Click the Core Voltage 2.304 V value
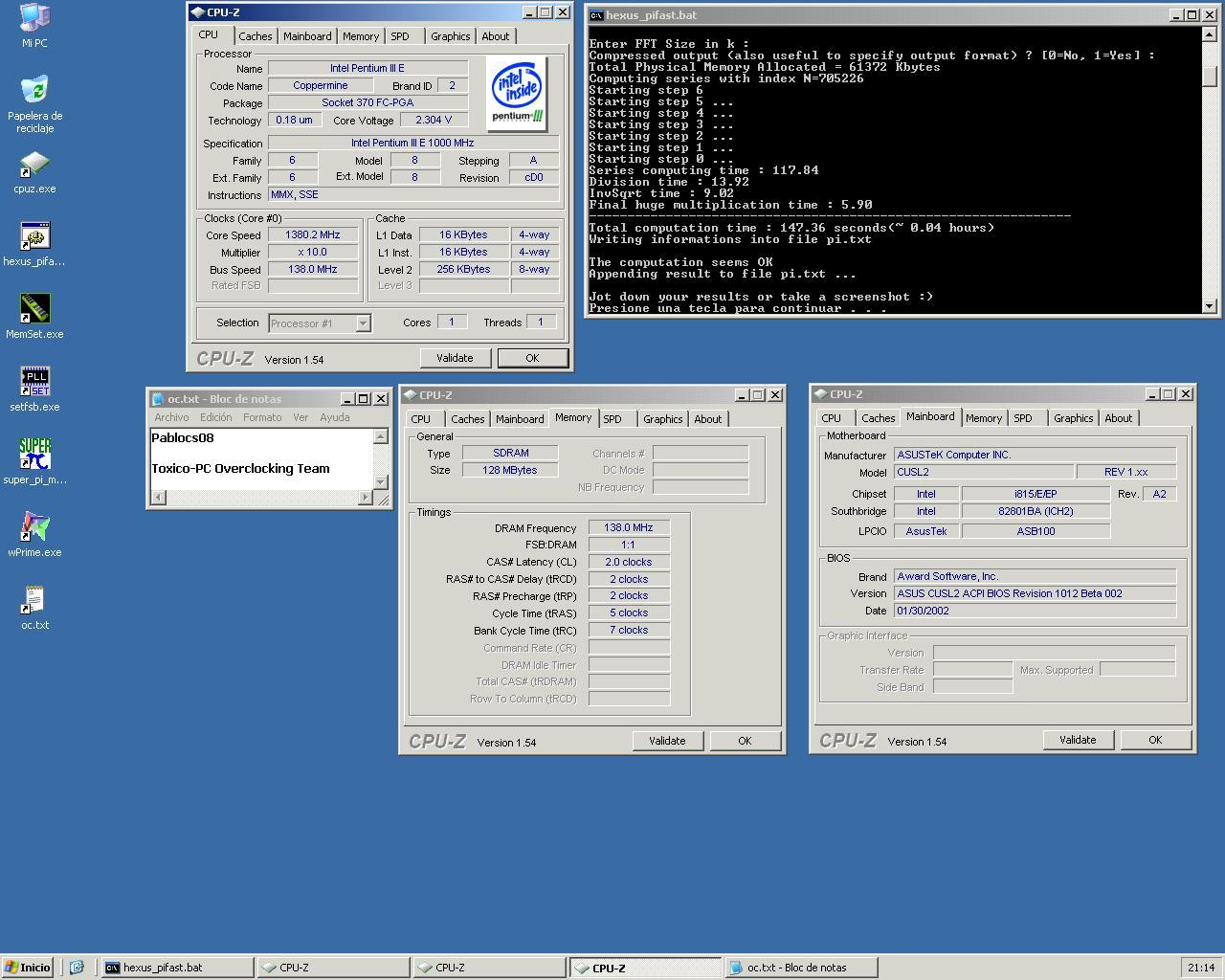The width and height of the screenshot is (1225, 980). [x=434, y=120]
